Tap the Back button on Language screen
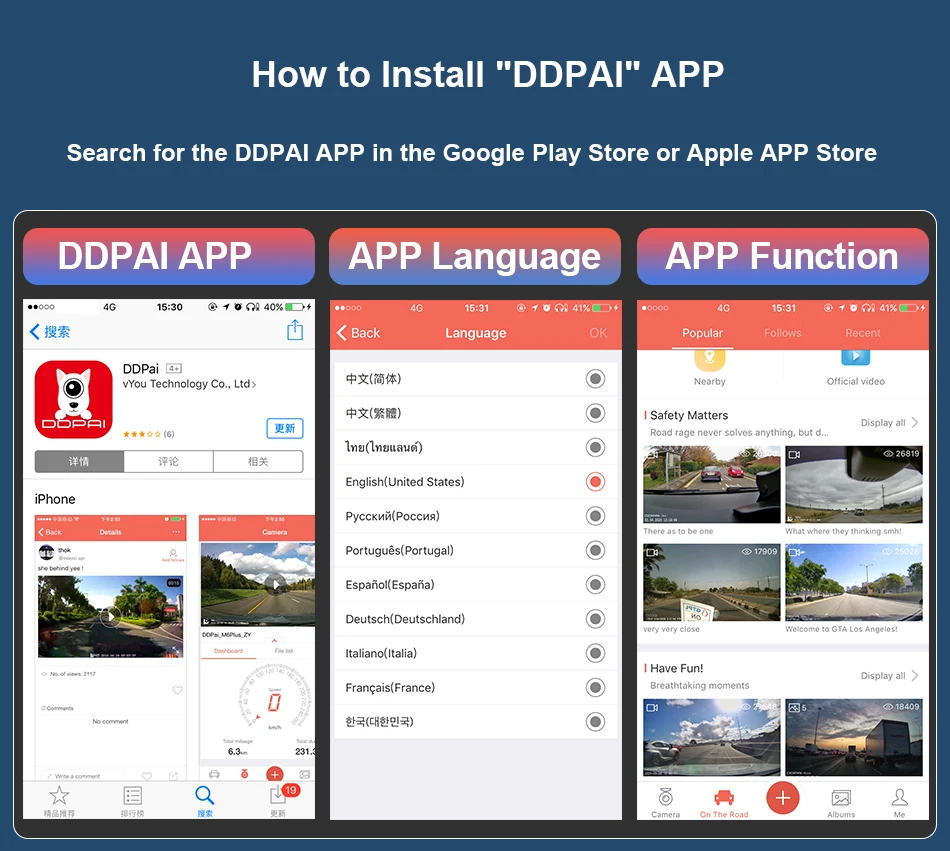The width and height of the screenshot is (950, 851). tap(358, 333)
